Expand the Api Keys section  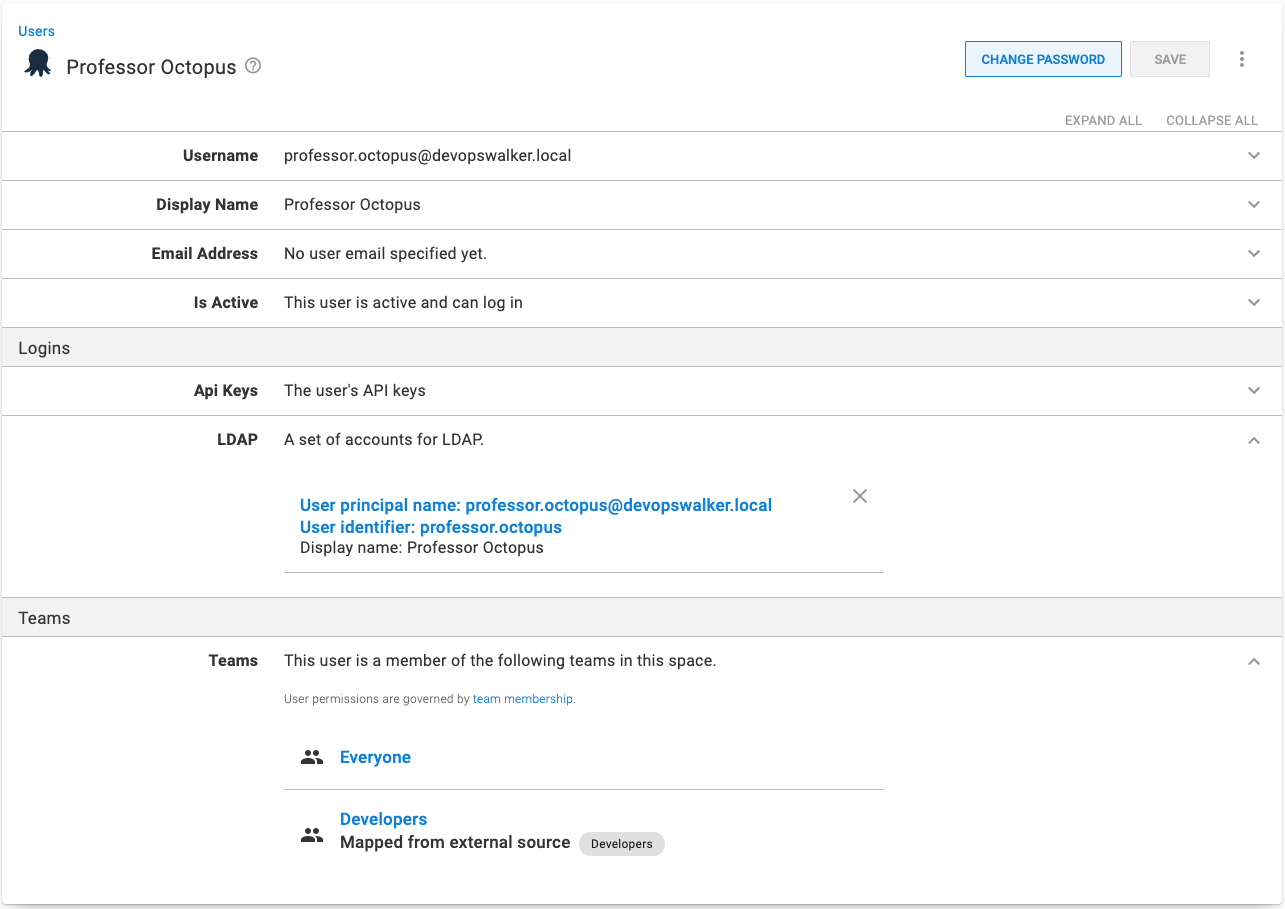[x=1254, y=391]
